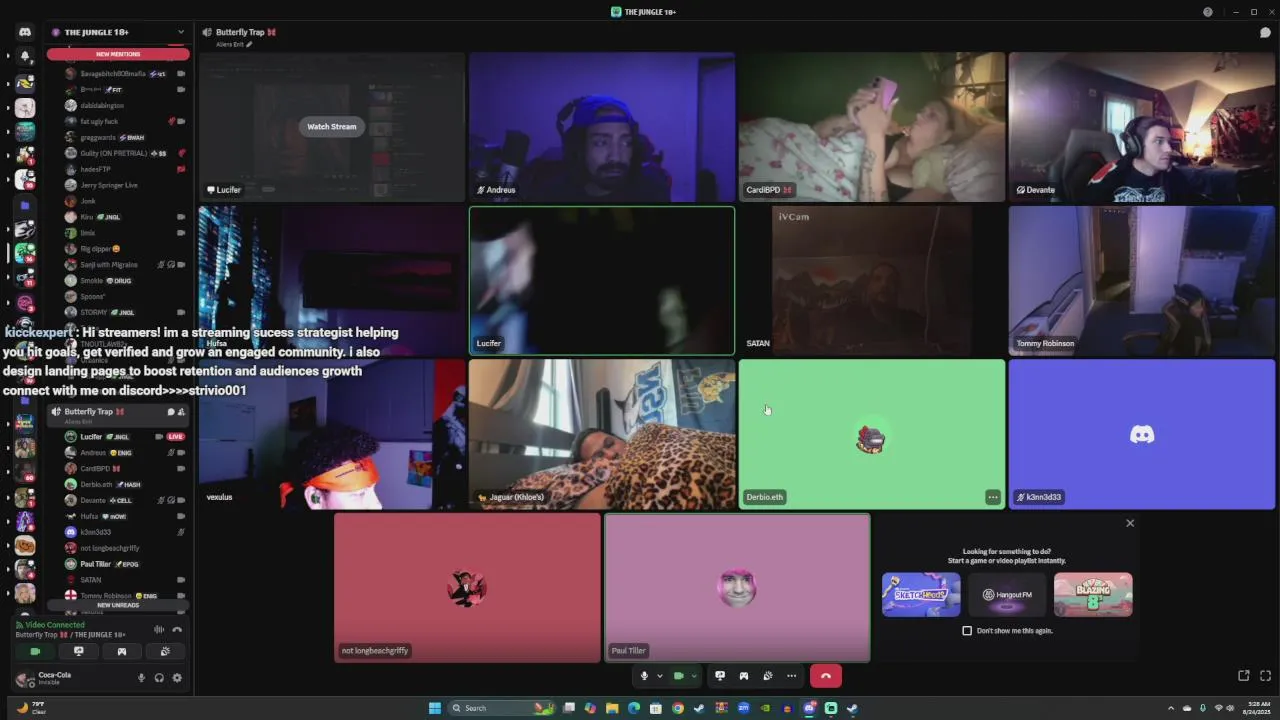Click invite people icon beside Butterfly Trap

pos(181,412)
